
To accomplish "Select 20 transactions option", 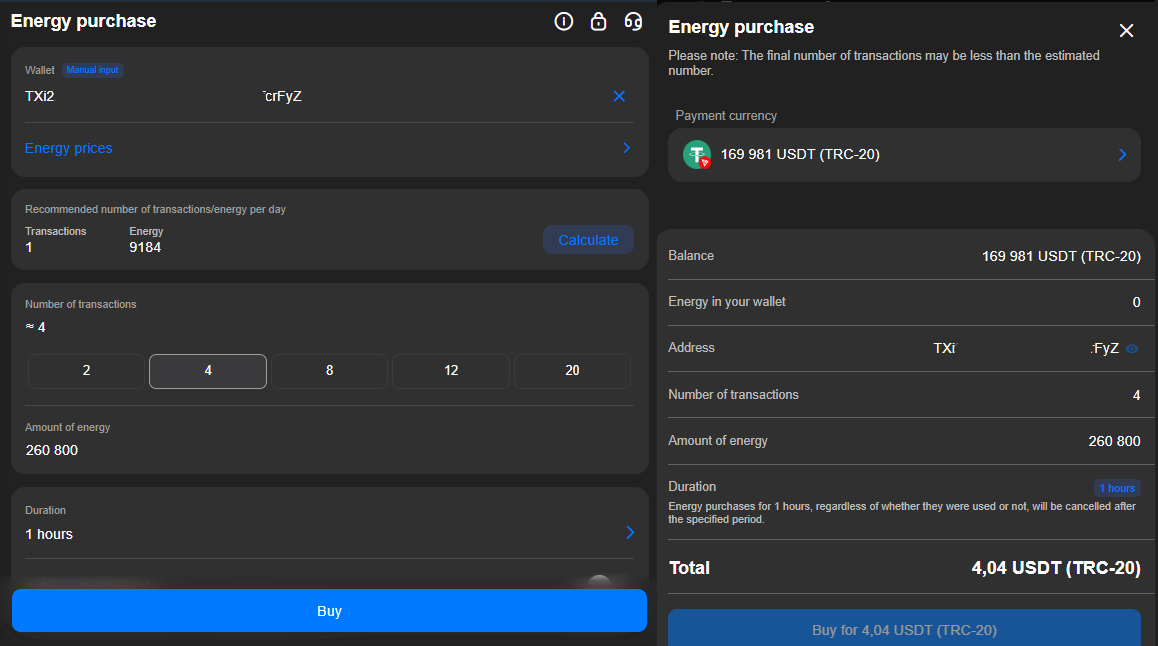I will (572, 371).
